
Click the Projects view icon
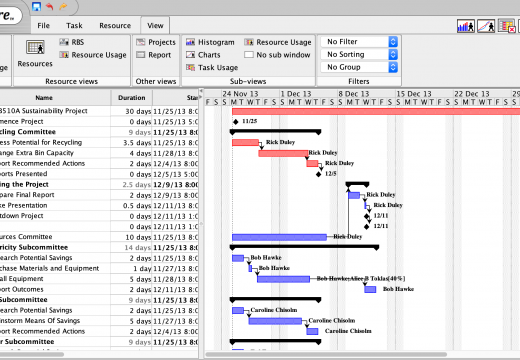pos(141,42)
